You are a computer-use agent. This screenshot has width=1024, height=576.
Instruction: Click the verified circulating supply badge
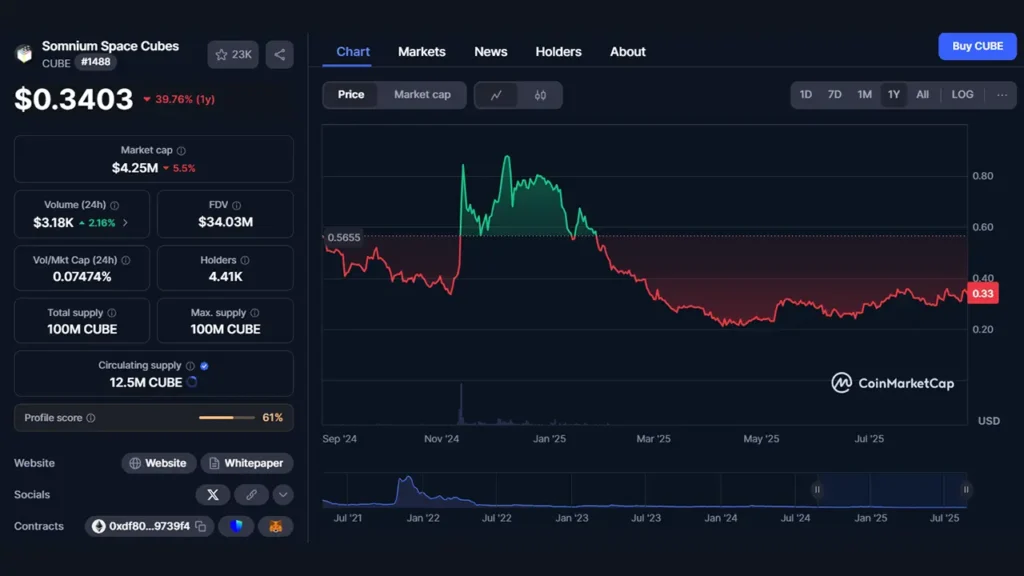pos(204,366)
